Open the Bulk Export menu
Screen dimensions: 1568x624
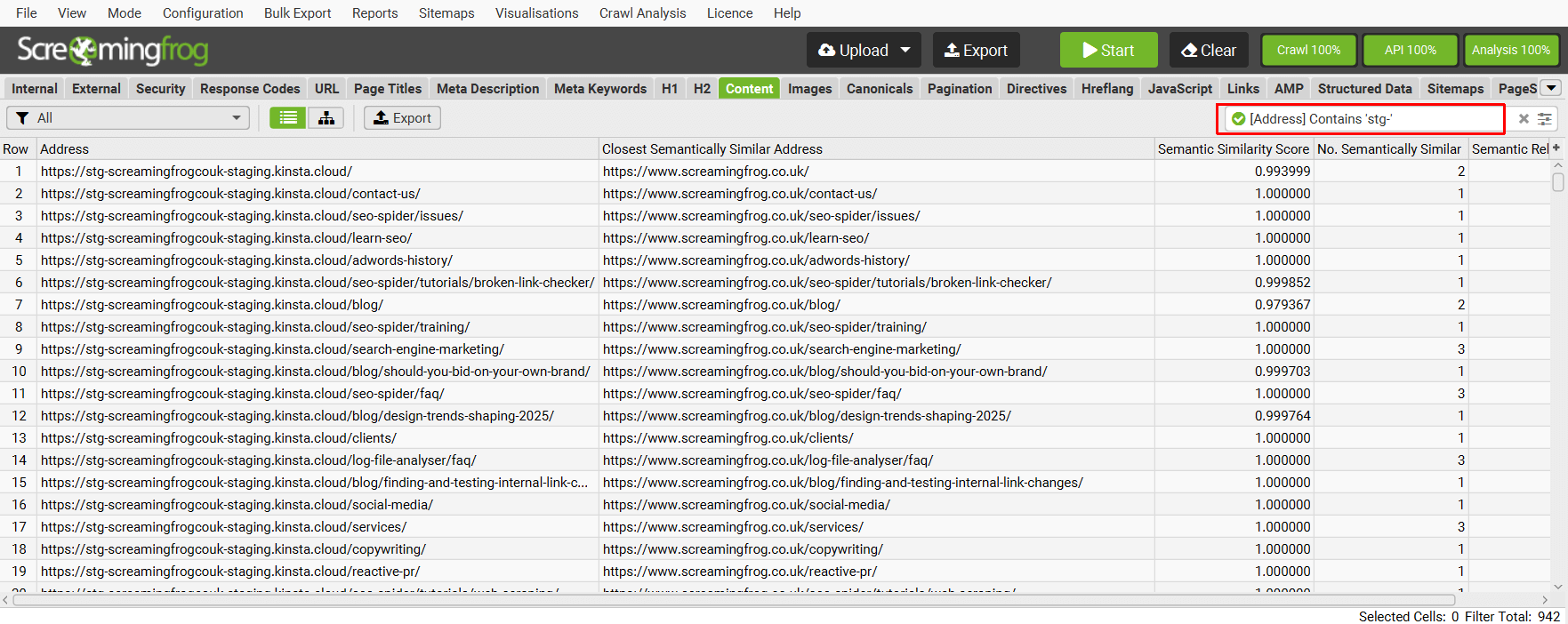click(297, 13)
